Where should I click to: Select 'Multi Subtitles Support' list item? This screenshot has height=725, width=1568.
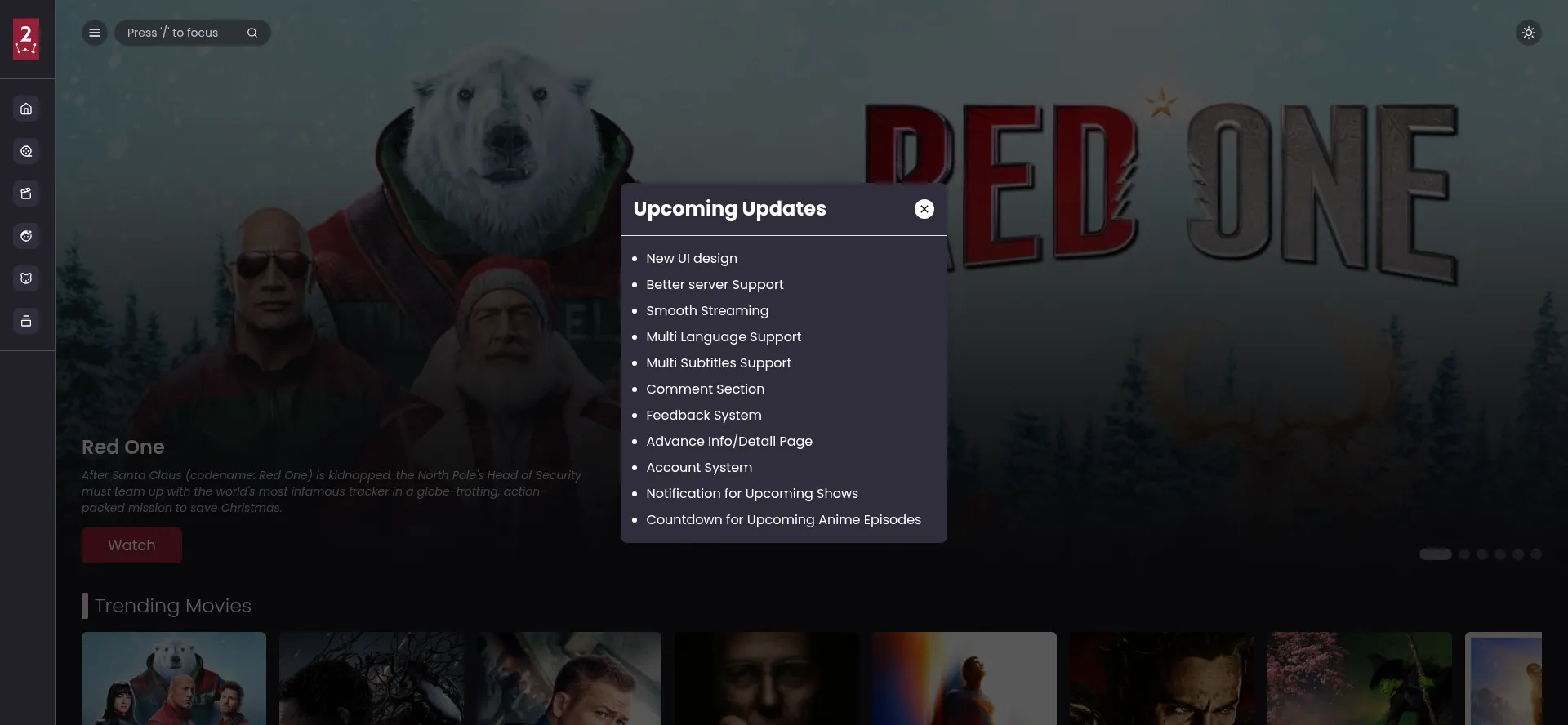(719, 363)
